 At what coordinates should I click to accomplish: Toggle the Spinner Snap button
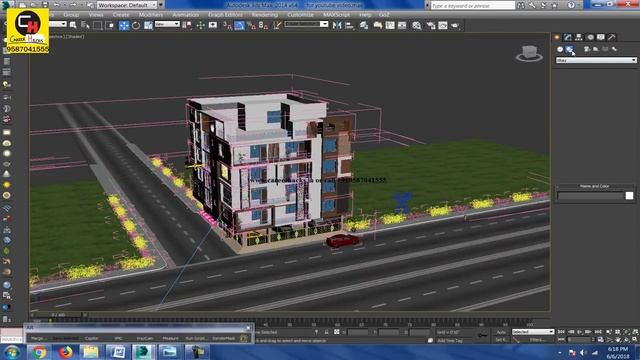pos(264,25)
